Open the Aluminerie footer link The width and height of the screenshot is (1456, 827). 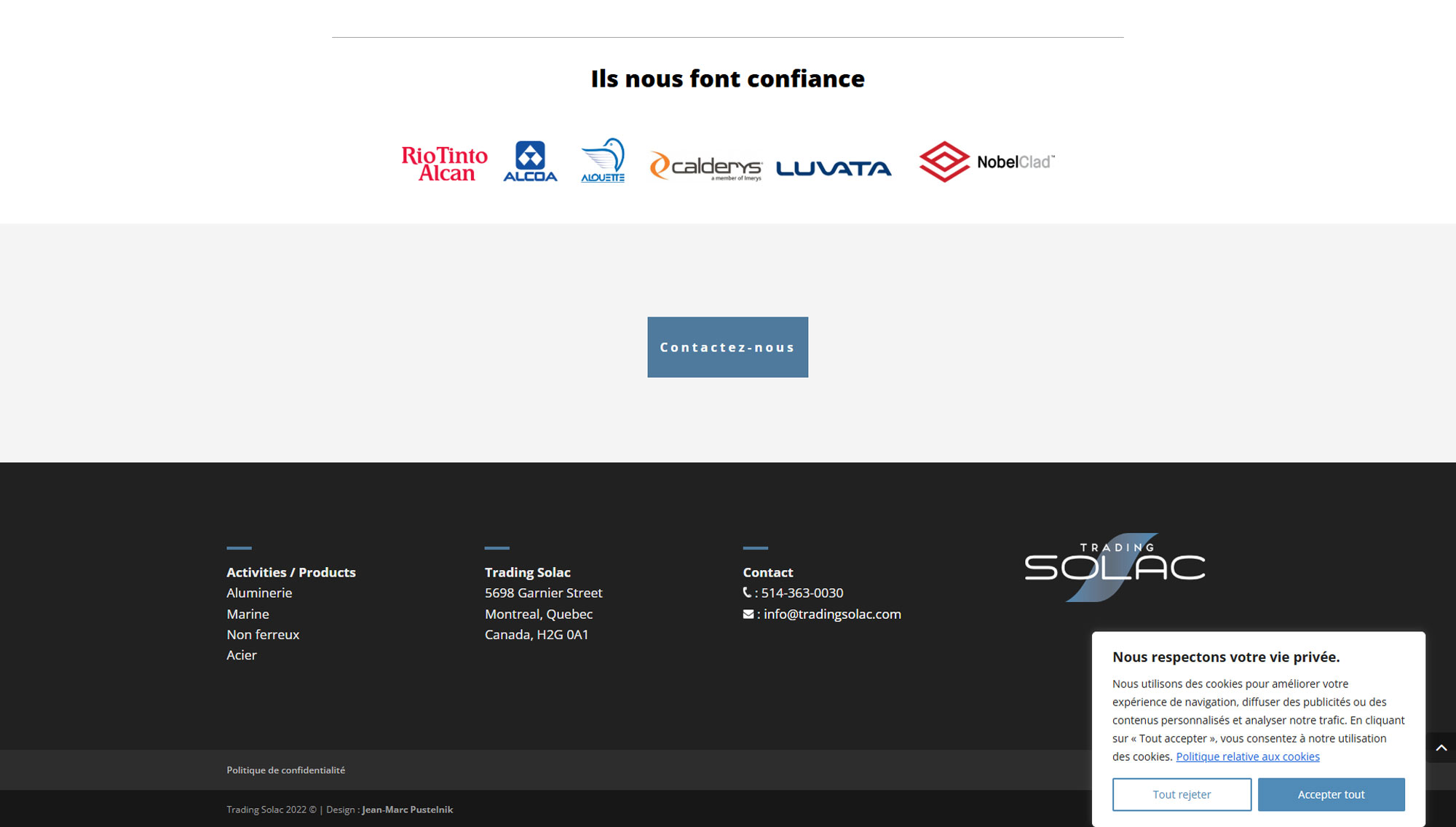[x=259, y=593]
